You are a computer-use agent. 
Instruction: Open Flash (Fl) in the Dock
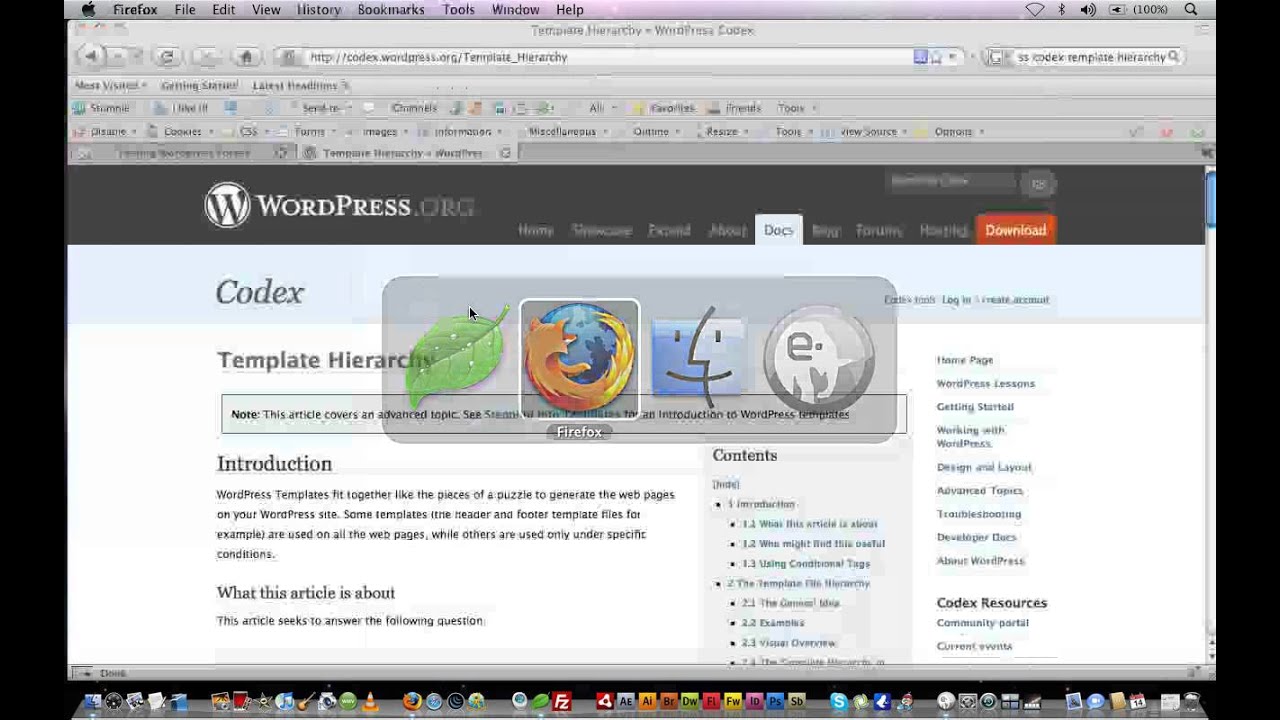tap(711, 702)
